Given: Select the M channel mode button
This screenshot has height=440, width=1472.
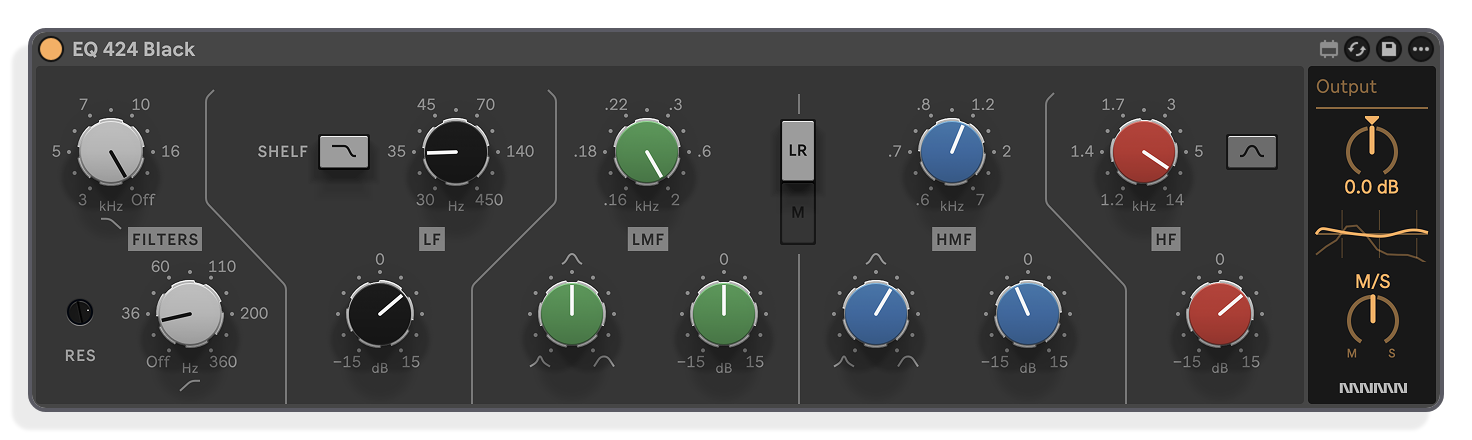Looking at the screenshot, I should 798,212.
